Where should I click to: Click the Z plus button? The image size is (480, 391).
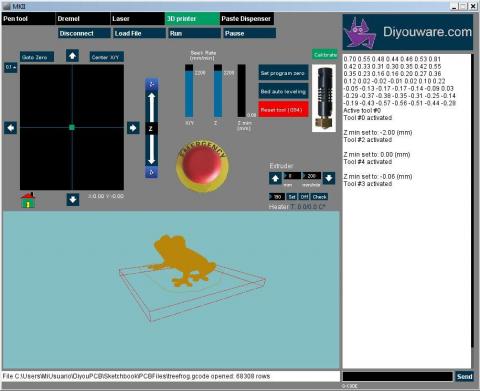coord(152,84)
